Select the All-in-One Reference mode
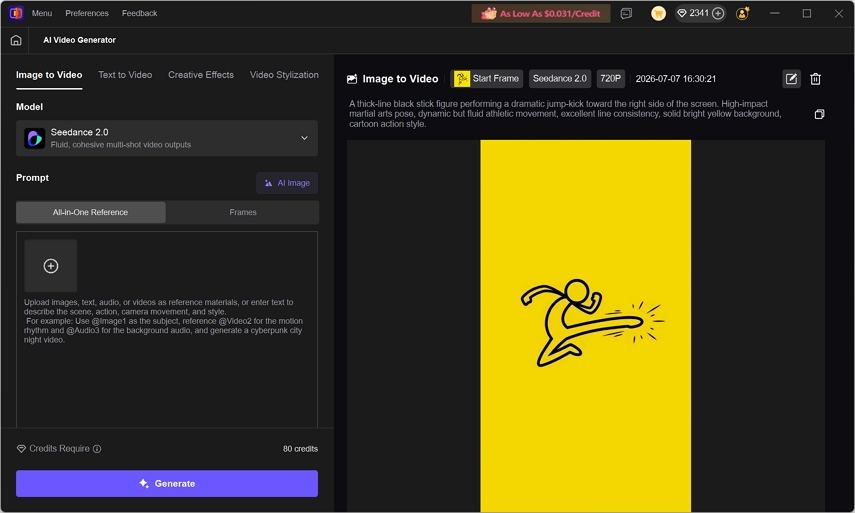The image size is (855, 513). 91,212
